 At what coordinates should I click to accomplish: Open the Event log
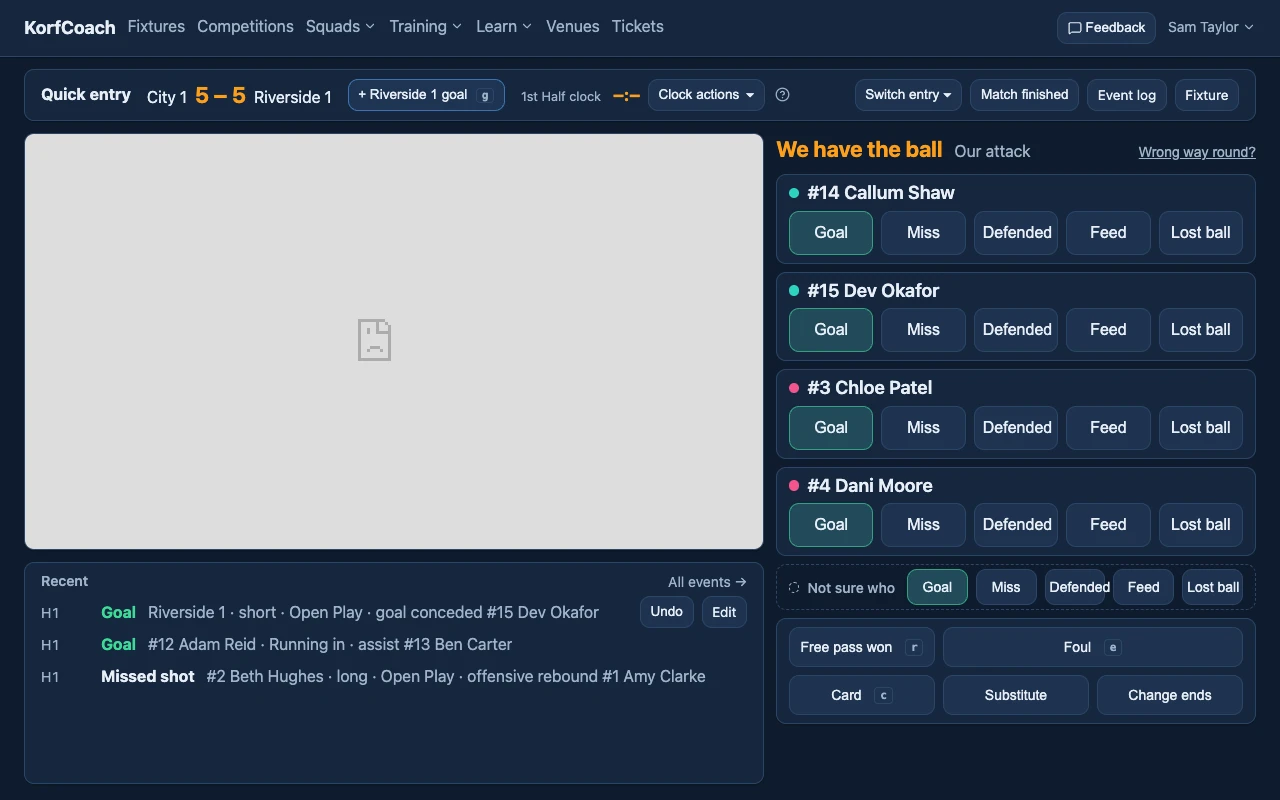pos(1127,95)
